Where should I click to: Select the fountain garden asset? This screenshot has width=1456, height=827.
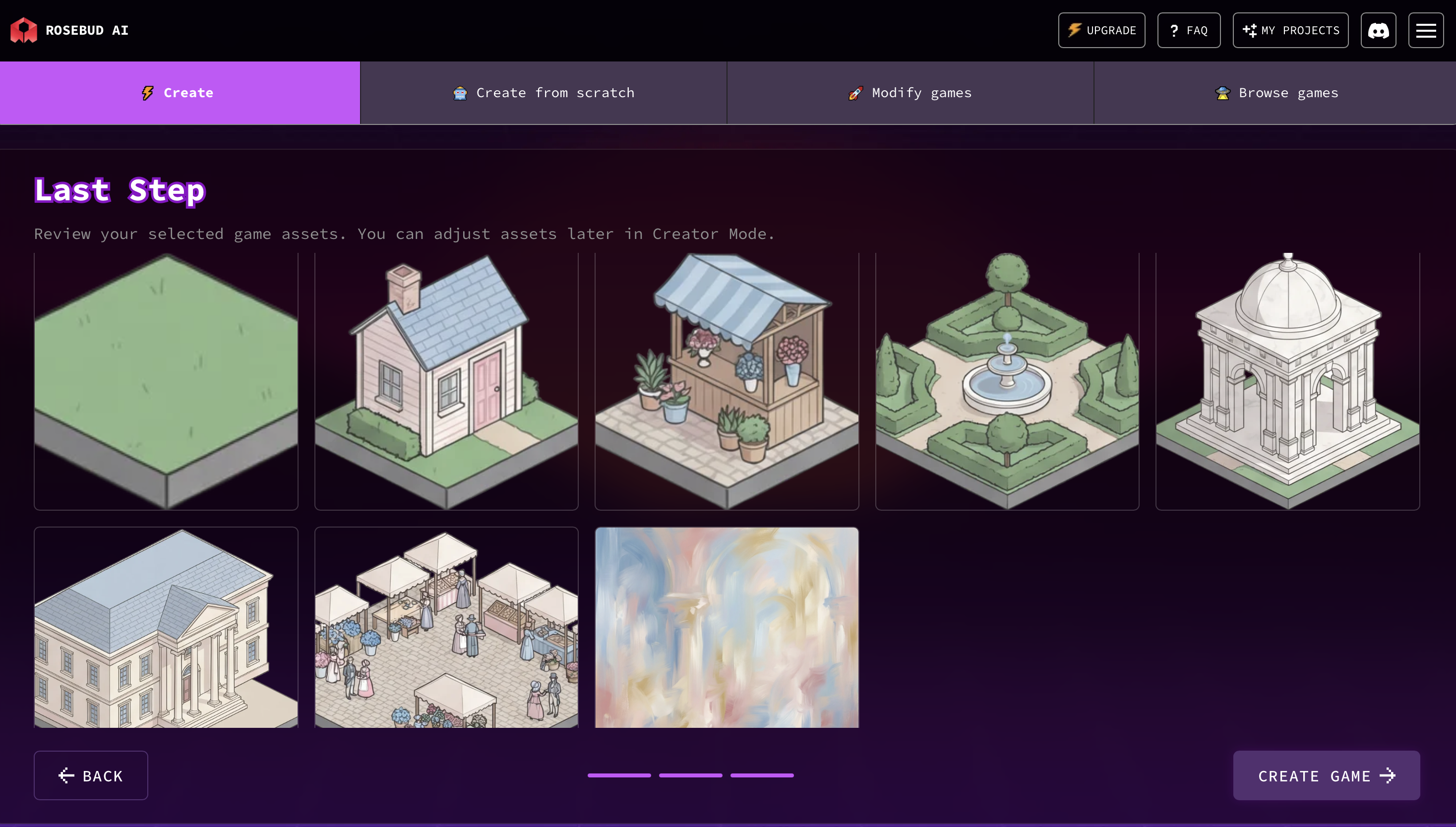click(1007, 381)
